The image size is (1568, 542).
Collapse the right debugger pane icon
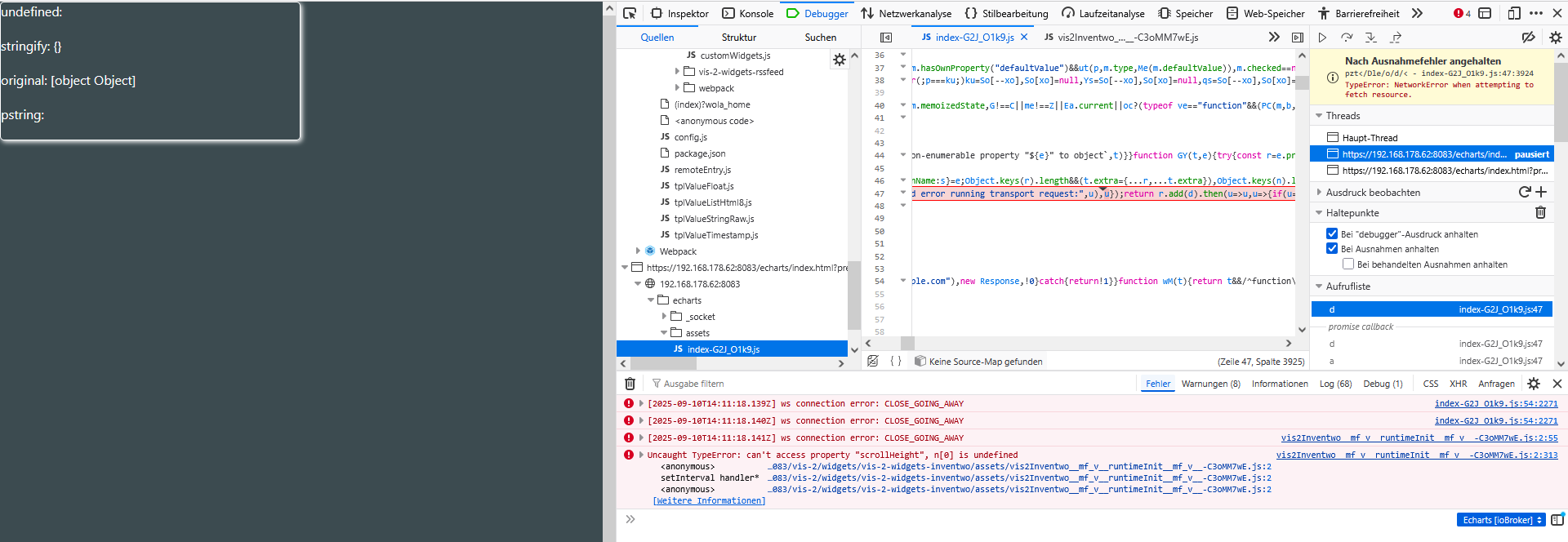tap(1298, 38)
